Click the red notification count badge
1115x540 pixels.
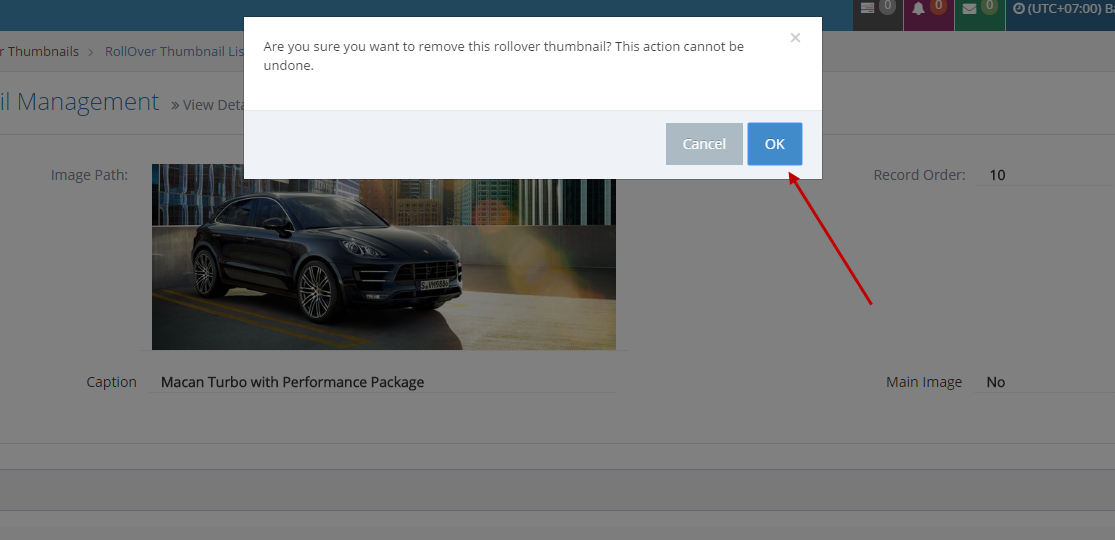coord(938,6)
